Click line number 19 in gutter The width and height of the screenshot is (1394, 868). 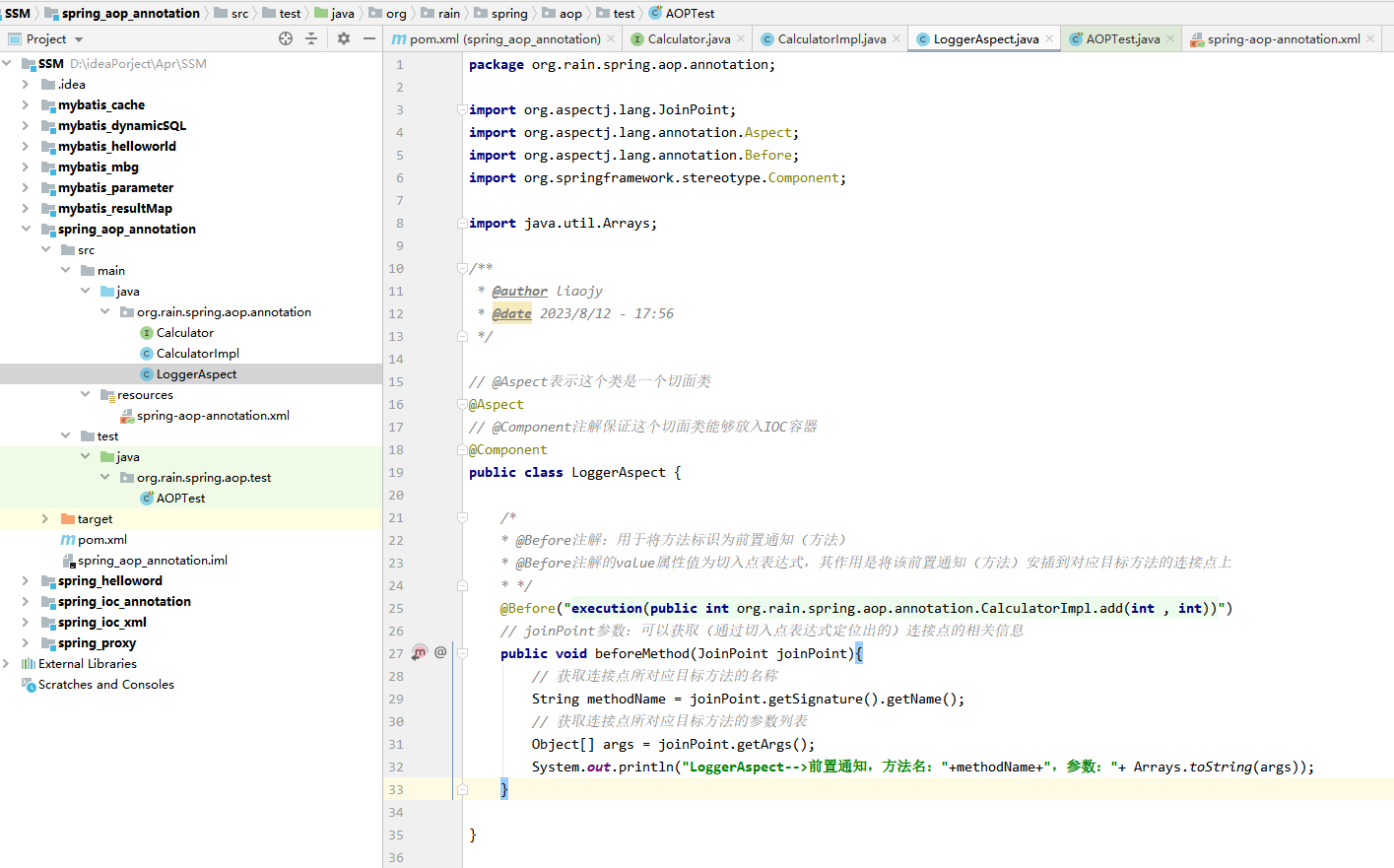click(x=396, y=472)
